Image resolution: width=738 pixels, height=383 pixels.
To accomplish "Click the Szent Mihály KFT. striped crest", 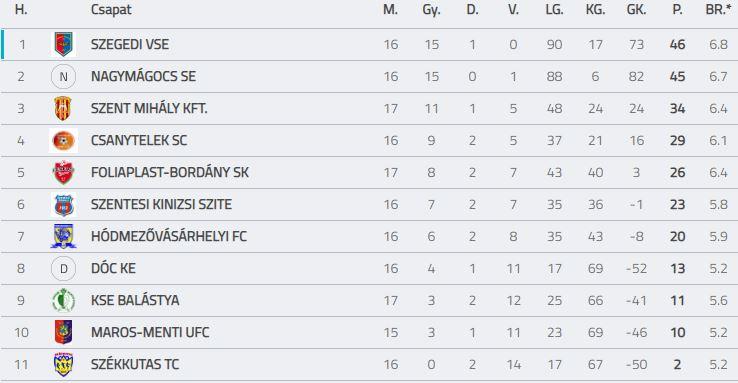I will tap(64, 109).
